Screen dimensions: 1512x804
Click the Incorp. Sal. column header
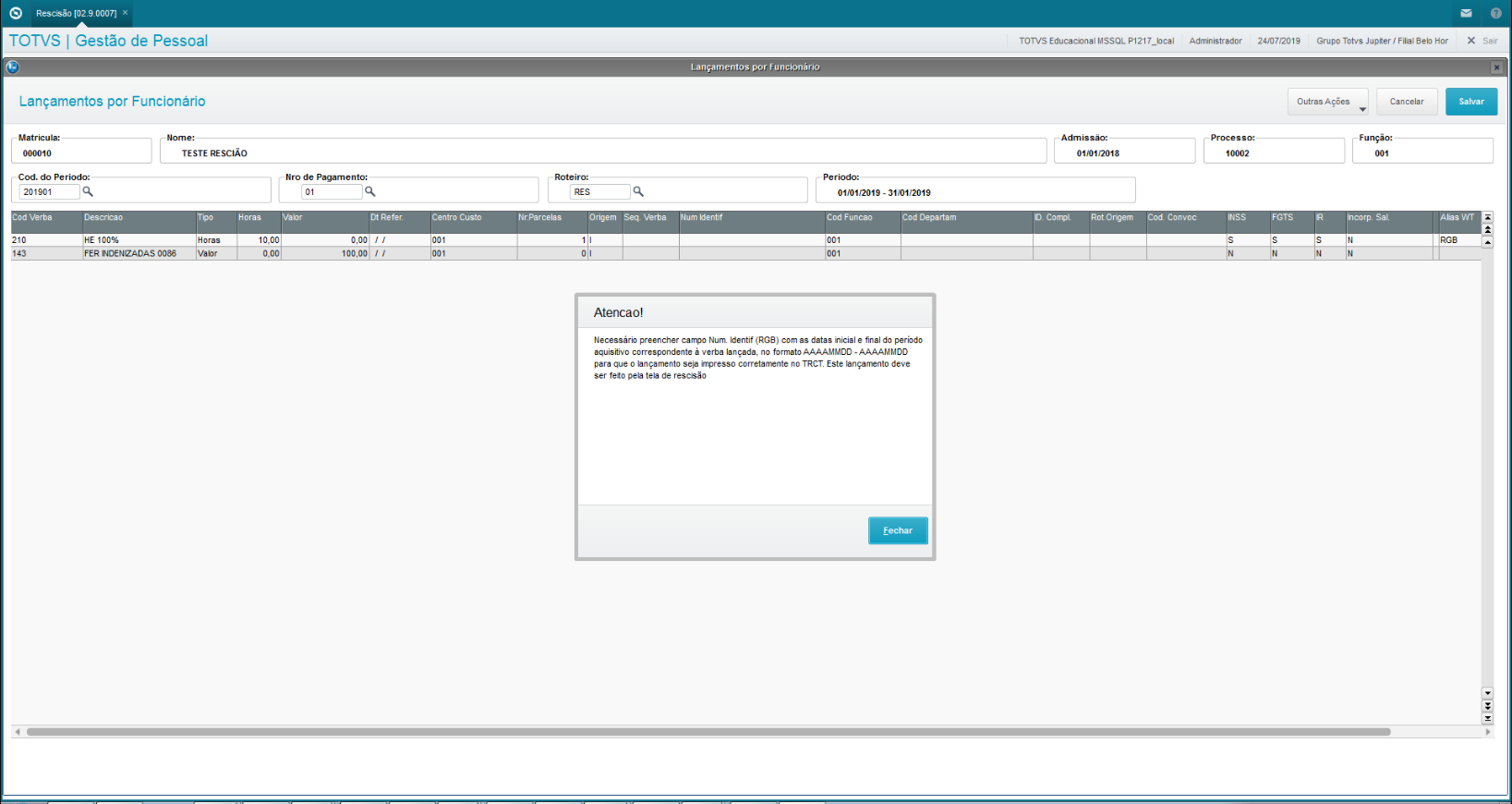(1389, 222)
